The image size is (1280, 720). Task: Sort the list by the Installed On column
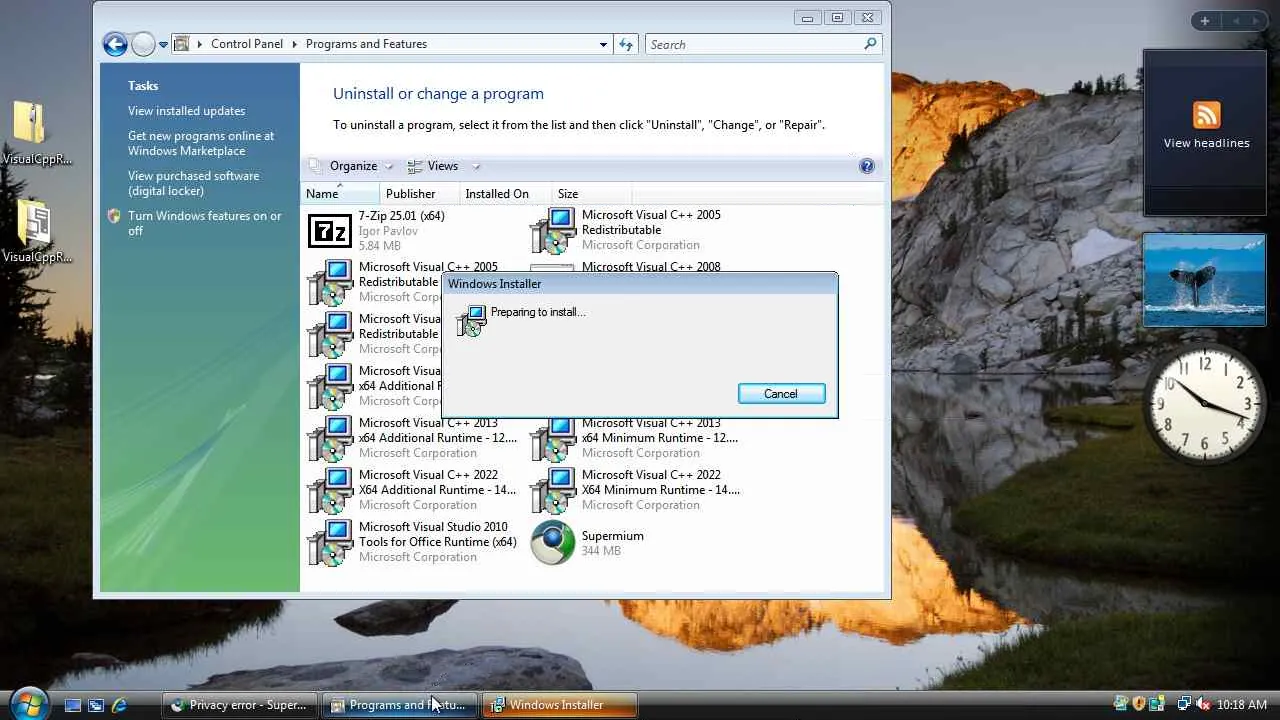(505, 194)
